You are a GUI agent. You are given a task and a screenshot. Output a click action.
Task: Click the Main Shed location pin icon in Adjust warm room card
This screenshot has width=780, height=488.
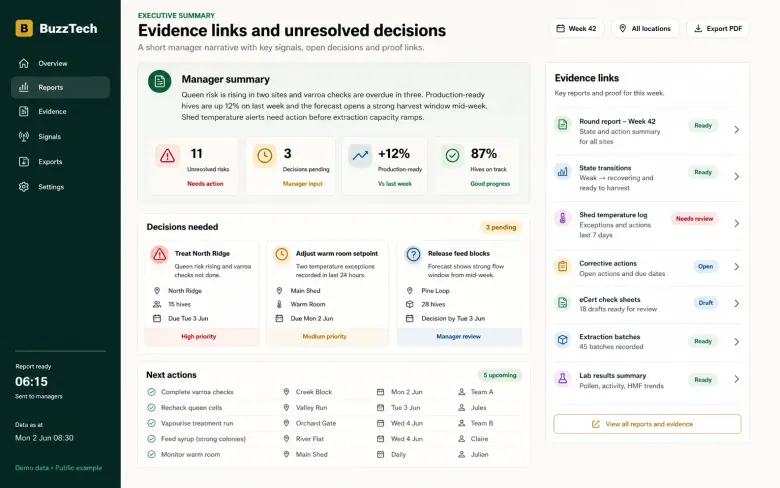279,291
